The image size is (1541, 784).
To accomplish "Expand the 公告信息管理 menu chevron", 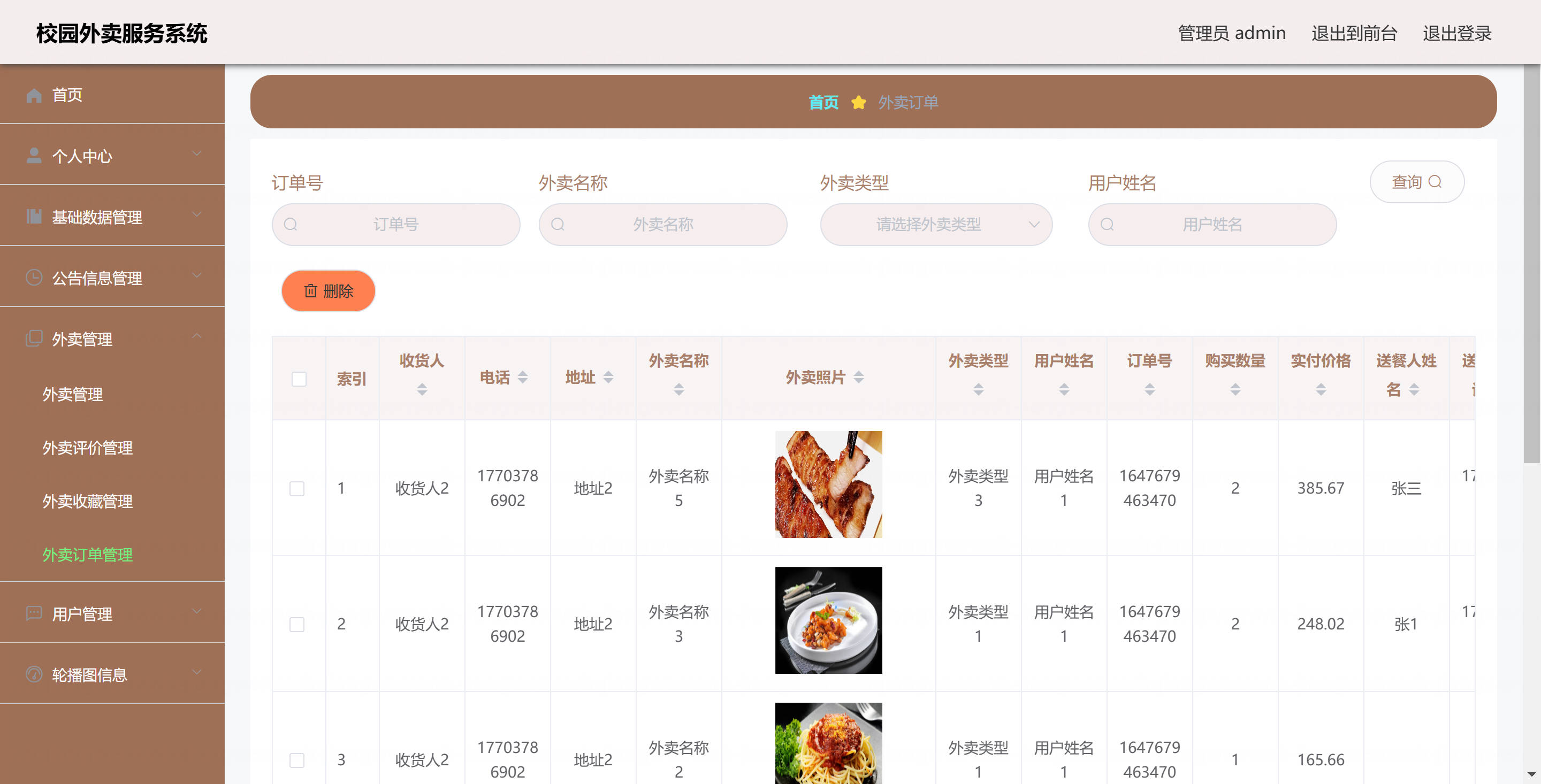I will coord(197,276).
